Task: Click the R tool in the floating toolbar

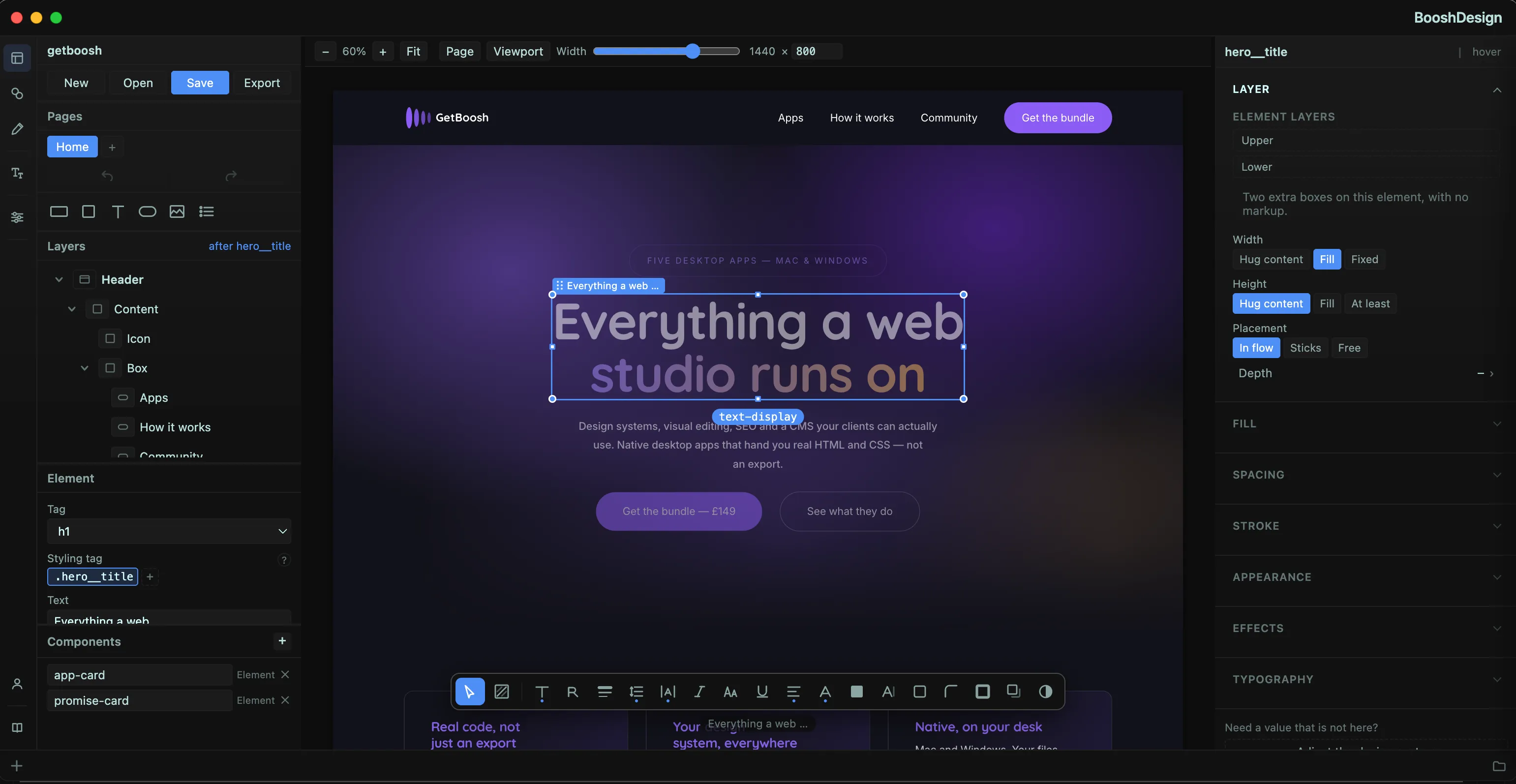Action: (573, 692)
